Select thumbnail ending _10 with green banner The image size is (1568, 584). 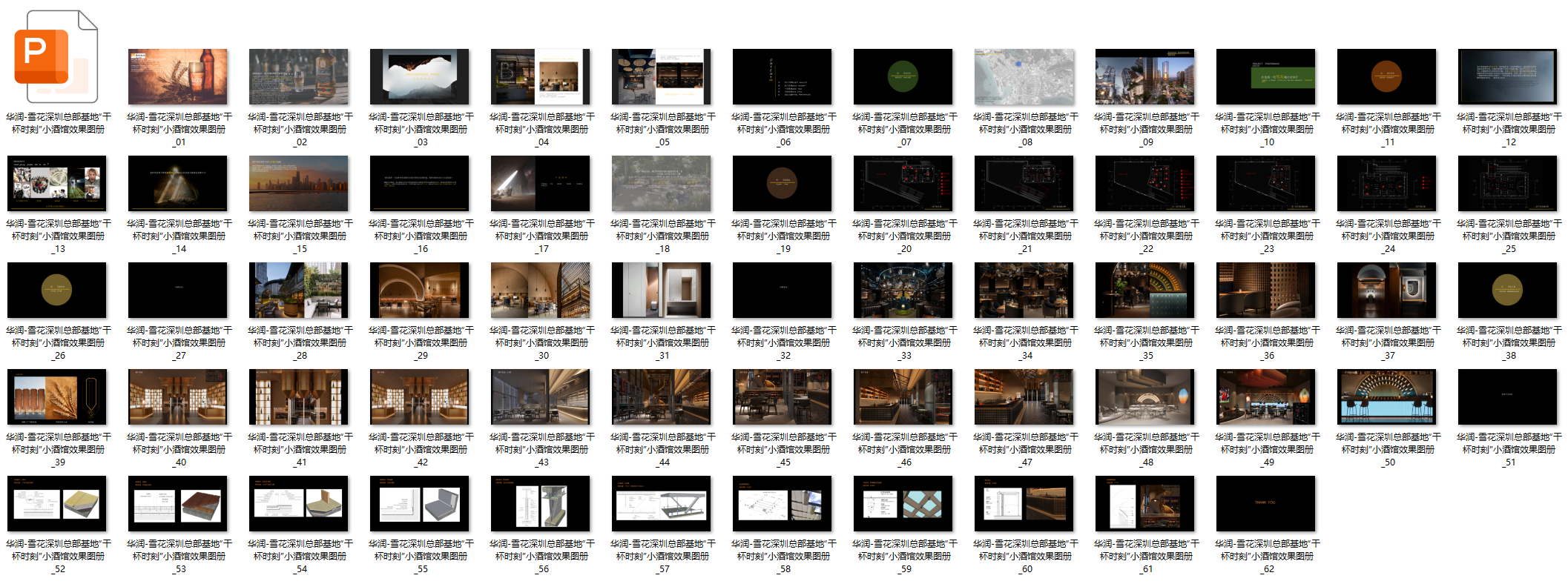pos(1266,77)
